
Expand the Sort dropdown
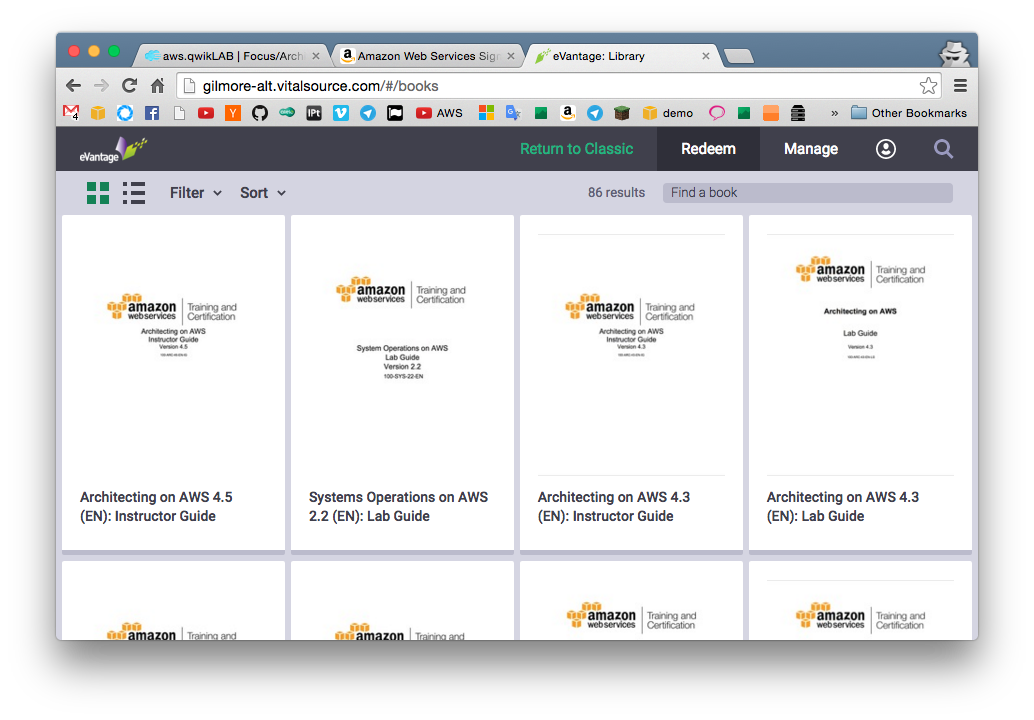click(262, 193)
